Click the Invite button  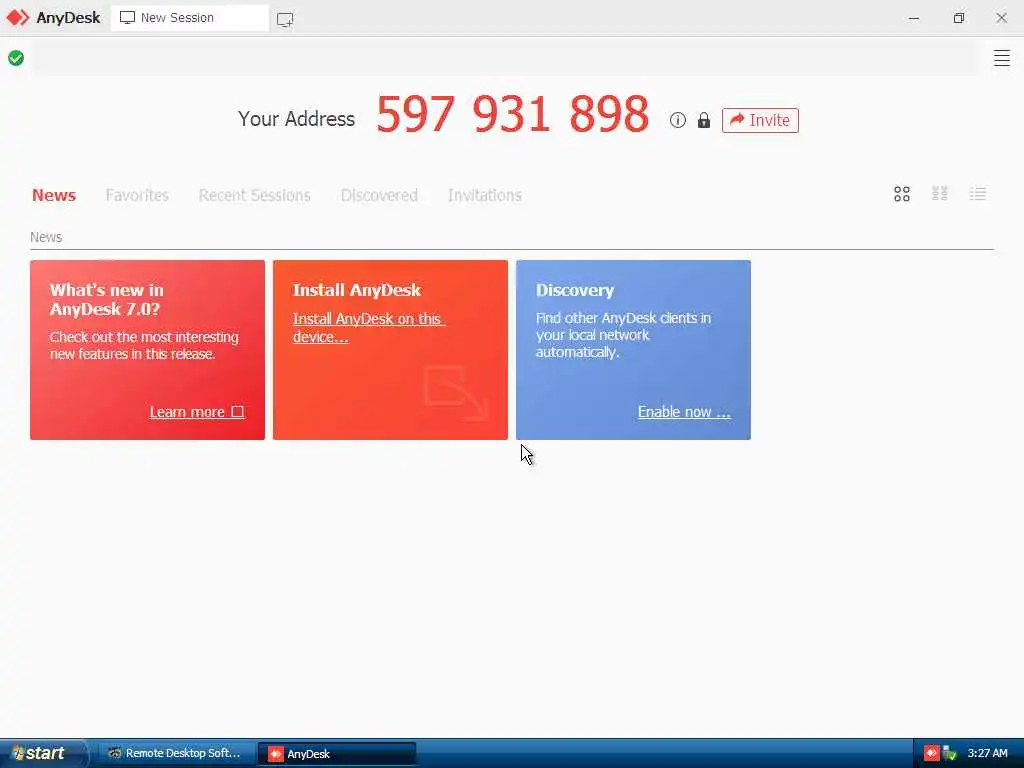[x=760, y=120]
